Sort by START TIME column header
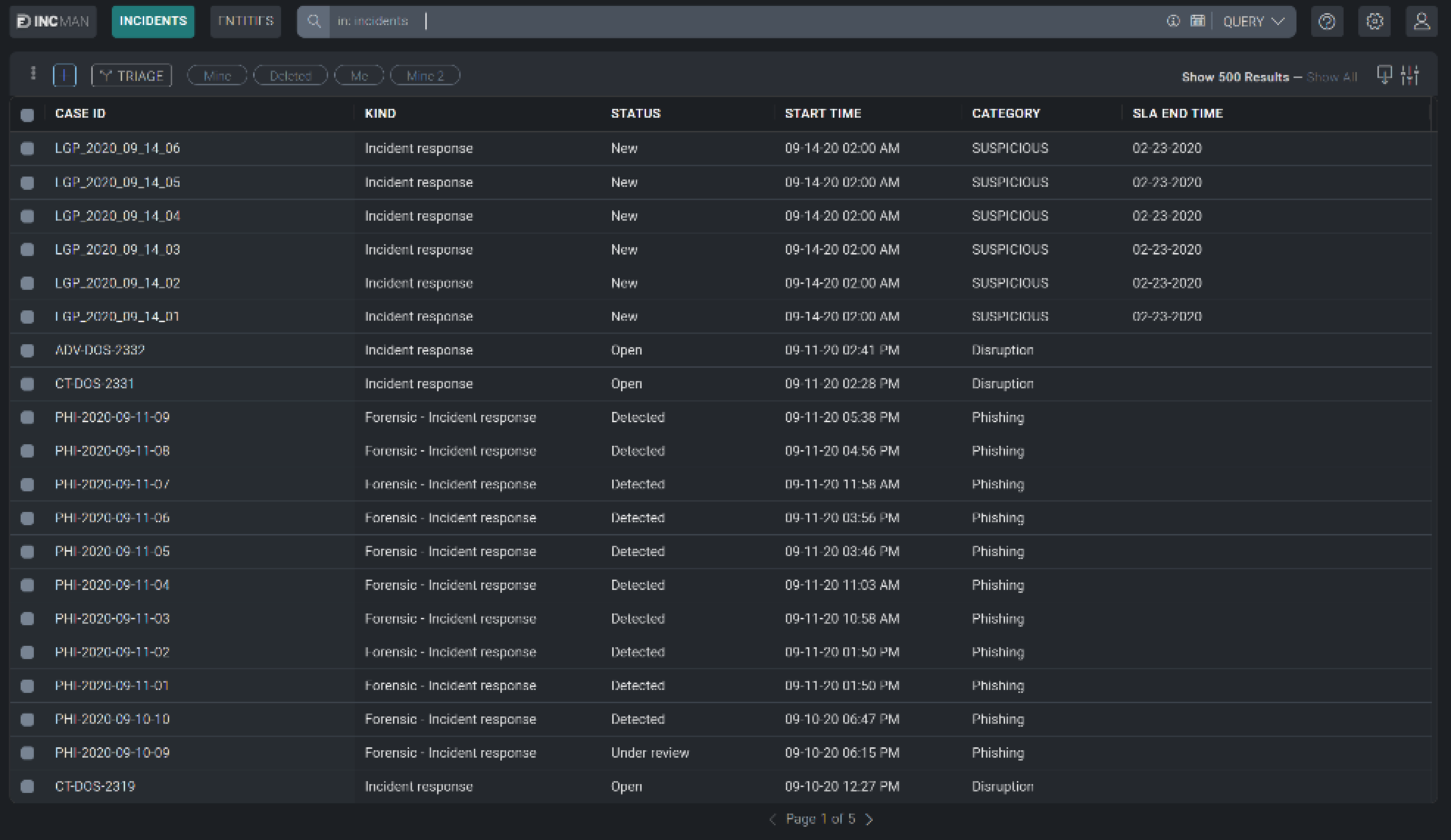 pyautogui.click(x=823, y=113)
